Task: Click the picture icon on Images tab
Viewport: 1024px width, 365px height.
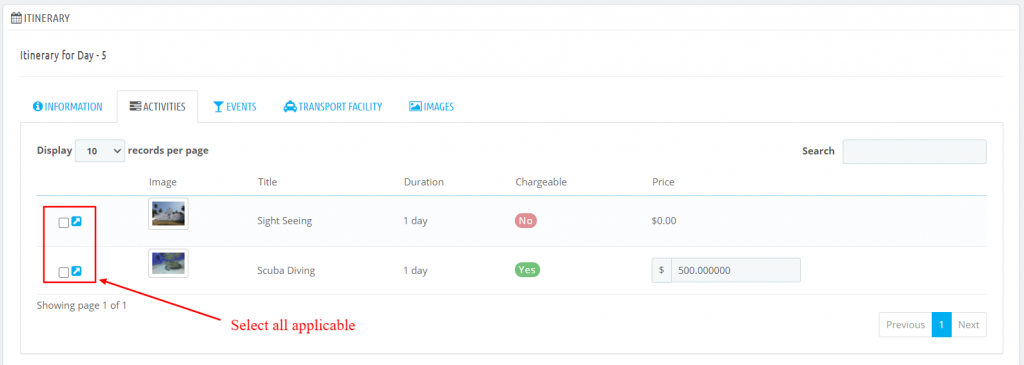Action: click(415, 106)
